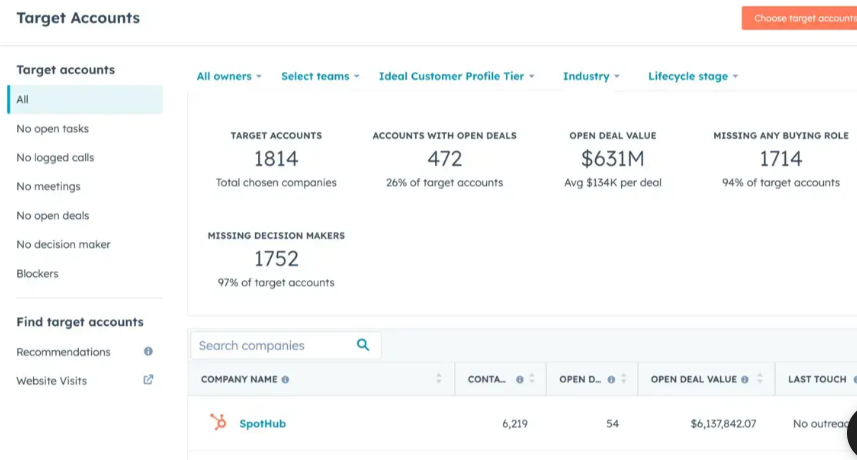Click the Target Accounts 1814 metric
The width and height of the screenshot is (857, 460).
276,159
